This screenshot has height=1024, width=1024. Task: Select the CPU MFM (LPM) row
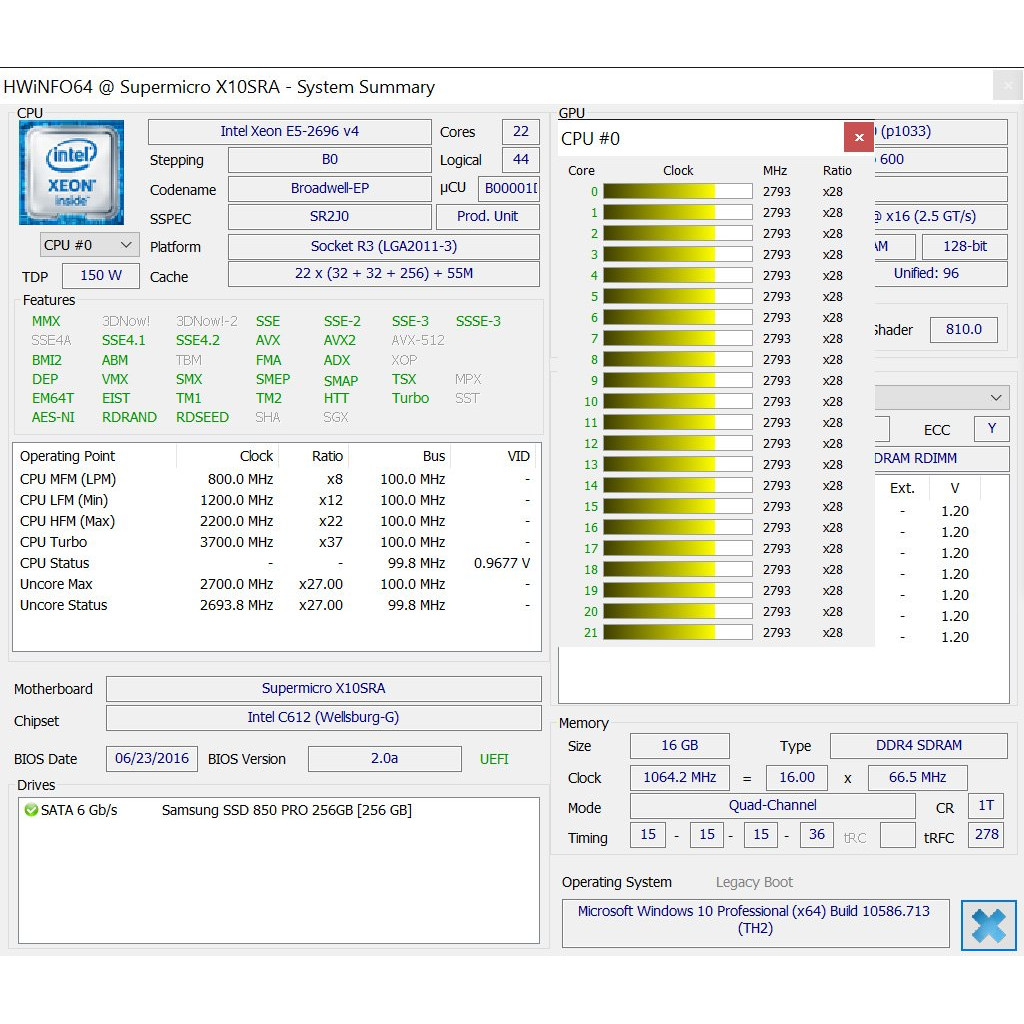pyautogui.click(x=276, y=479)
